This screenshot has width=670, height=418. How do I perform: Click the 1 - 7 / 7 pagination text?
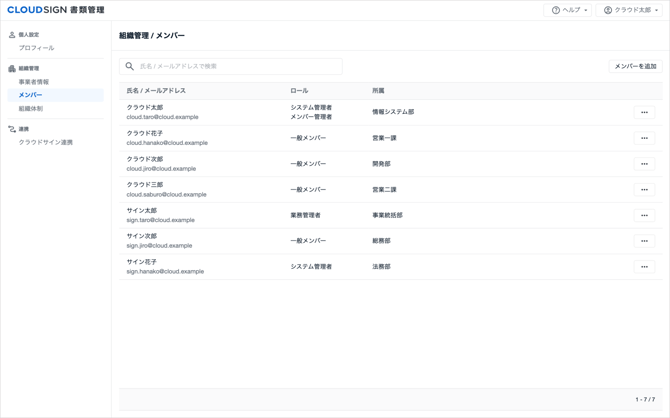[645, 399]
